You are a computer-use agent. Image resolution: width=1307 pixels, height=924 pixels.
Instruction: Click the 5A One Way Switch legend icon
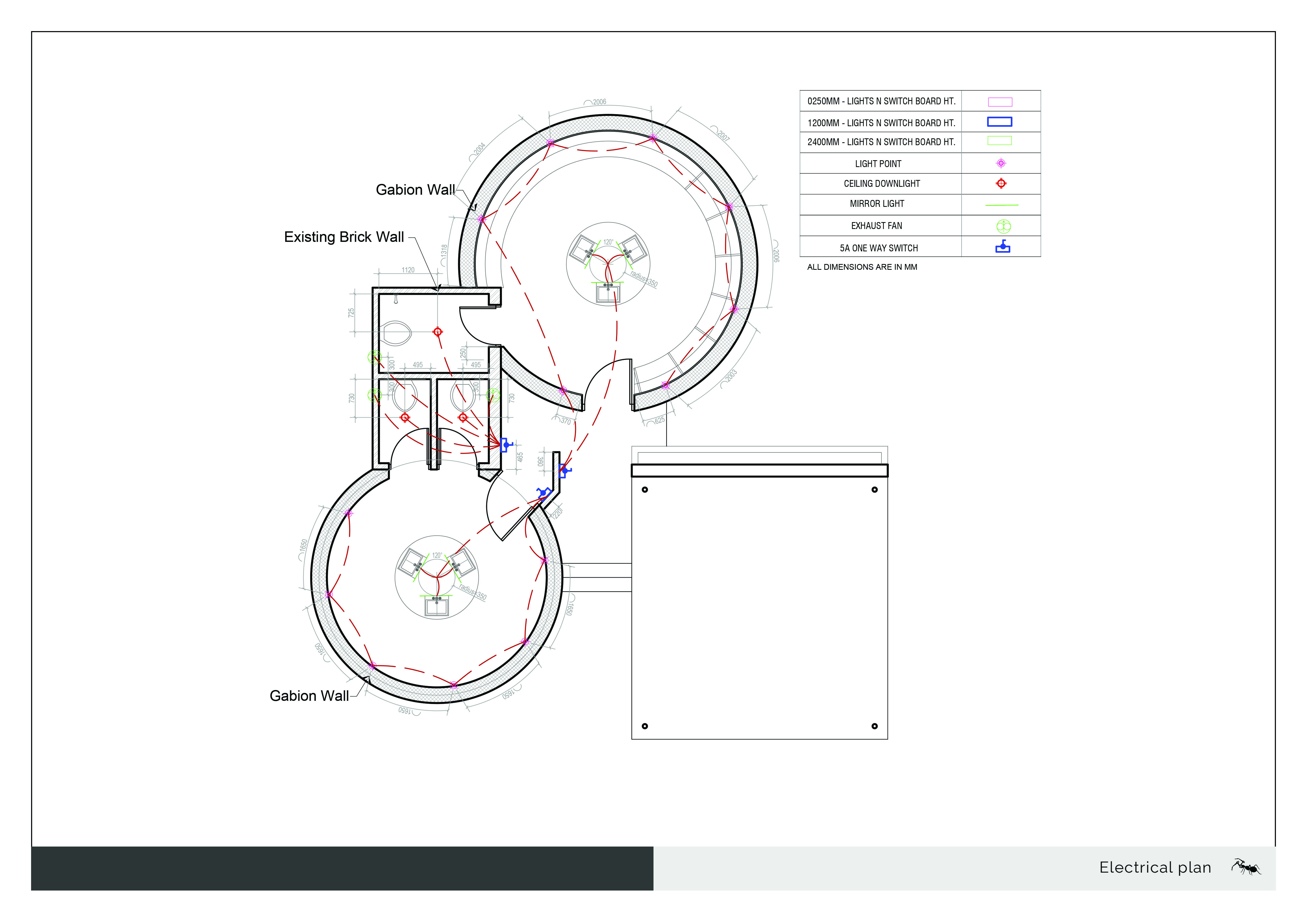click(x=1002, y=247)
